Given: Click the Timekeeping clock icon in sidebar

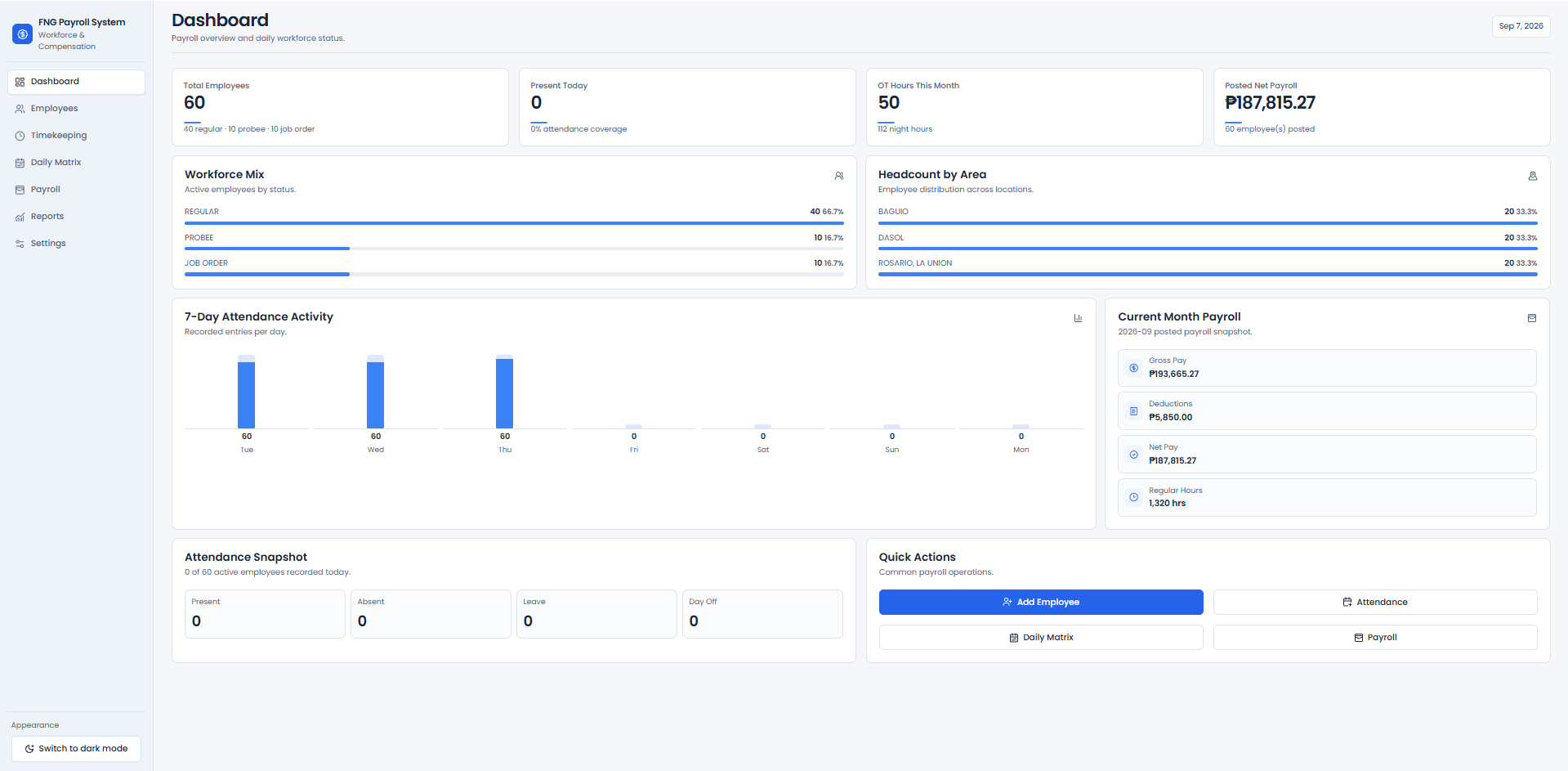Looking at the screenshot, I should tap(20, 136).
